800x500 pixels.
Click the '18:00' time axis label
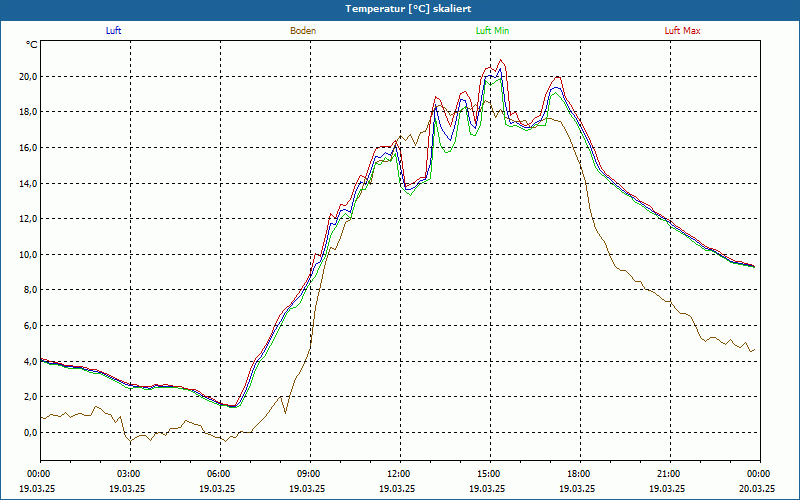click(x=580, y=474)
